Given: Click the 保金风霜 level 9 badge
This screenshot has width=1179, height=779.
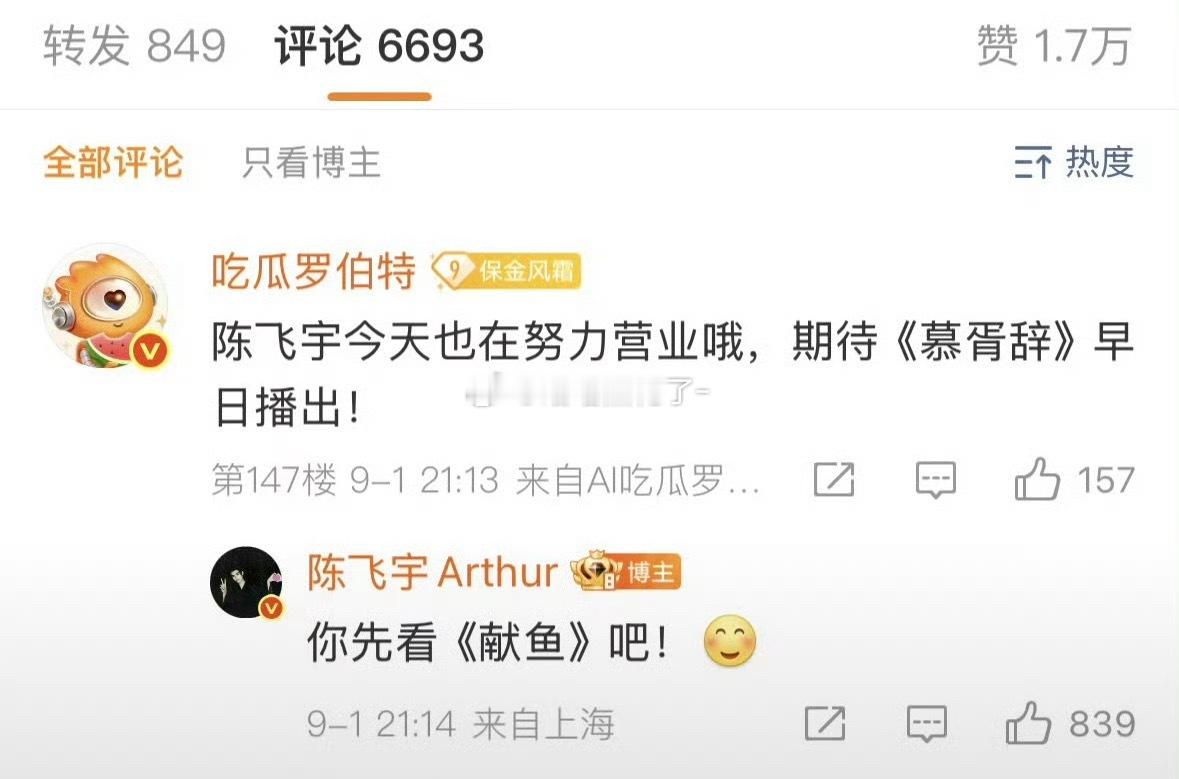Looking at the screenshot, I should (x=506, y=271).
